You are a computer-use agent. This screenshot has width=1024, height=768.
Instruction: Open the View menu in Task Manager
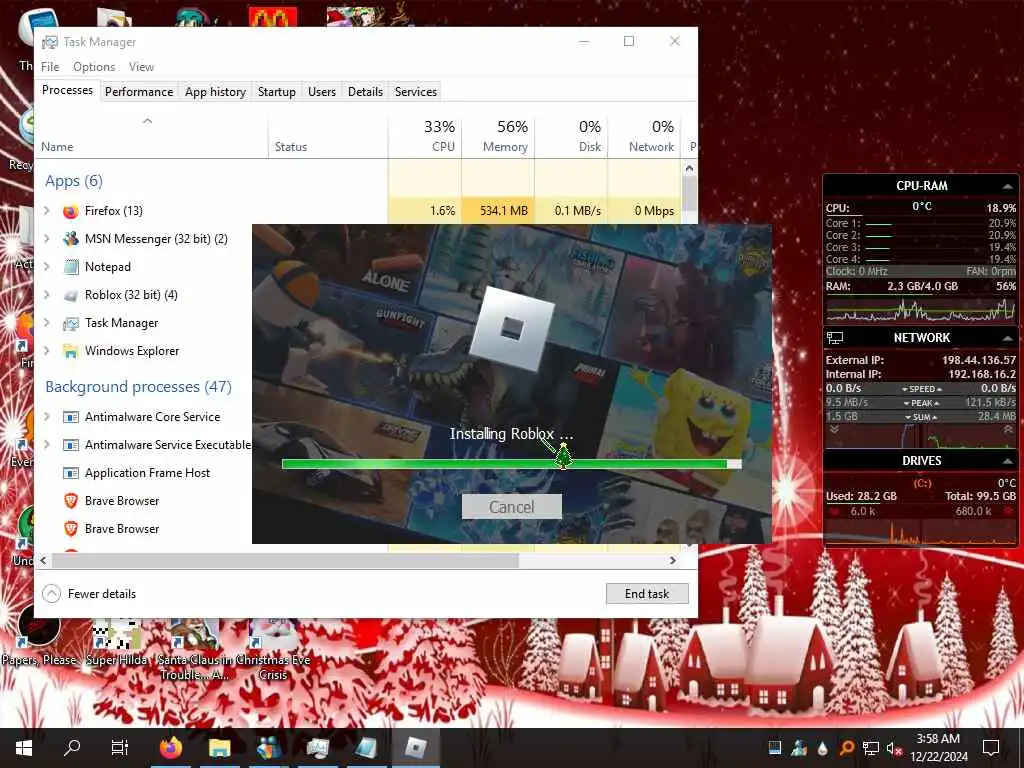point(141,67)
